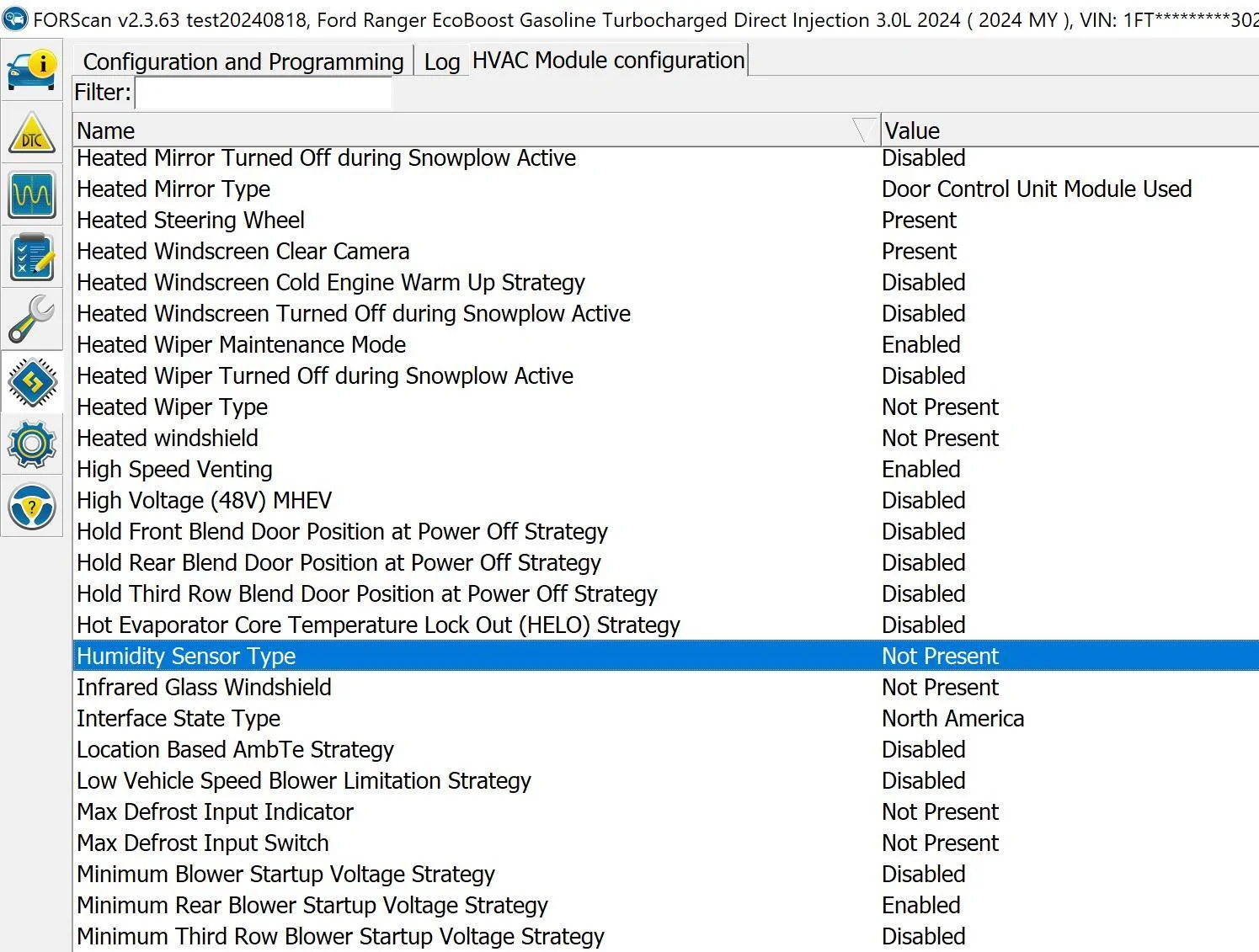Select High Speed Venting row
The height and width of the screenshot is (952, 1259).
[x=666, y=469]
